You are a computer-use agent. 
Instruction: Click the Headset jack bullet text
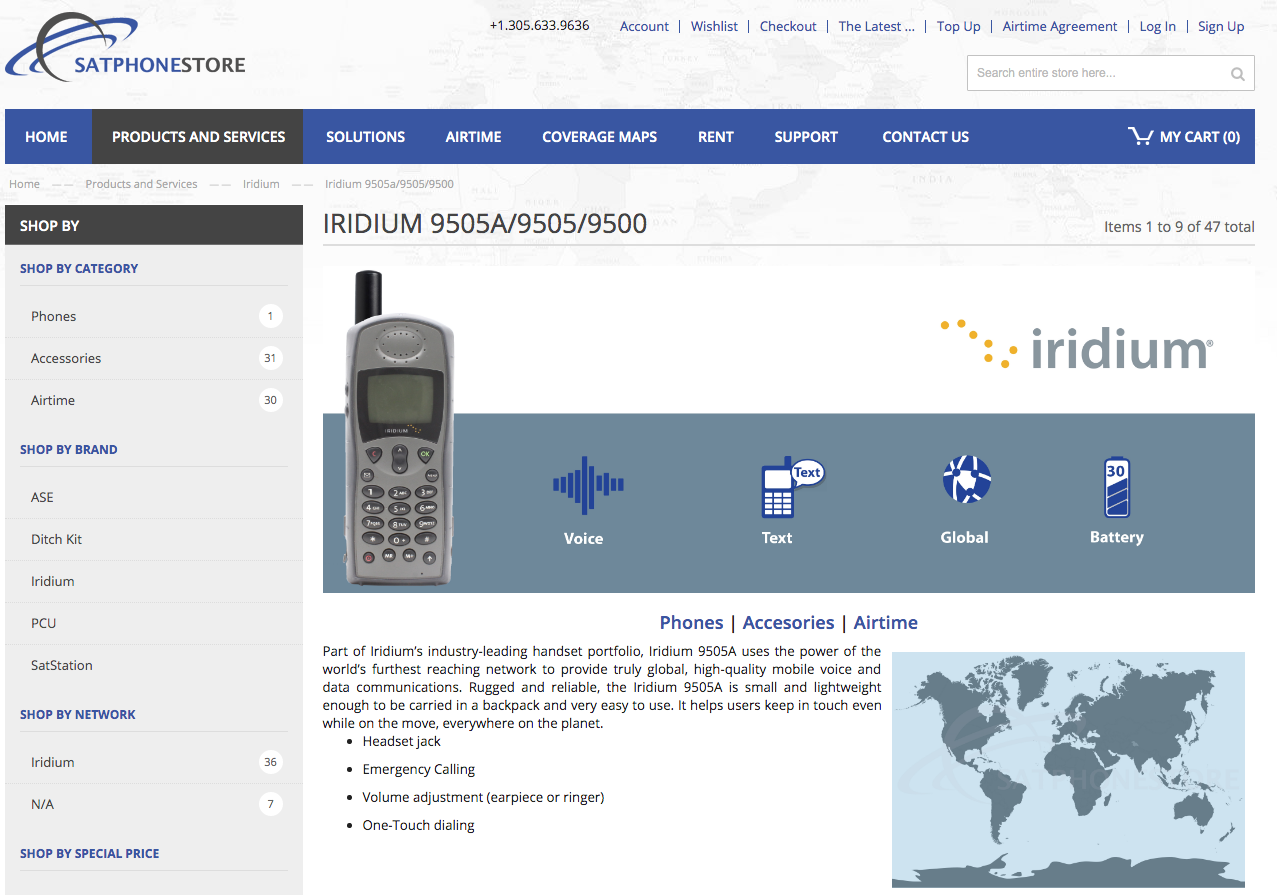(x=402, y=742)
